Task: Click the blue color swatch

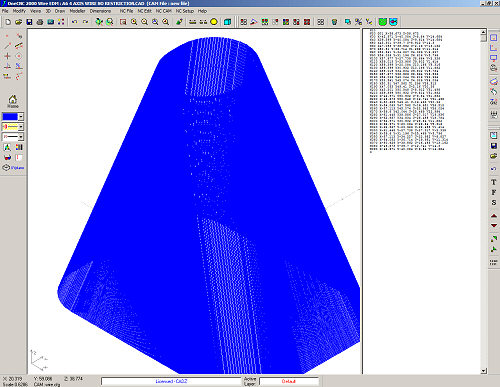Action: 10,117
